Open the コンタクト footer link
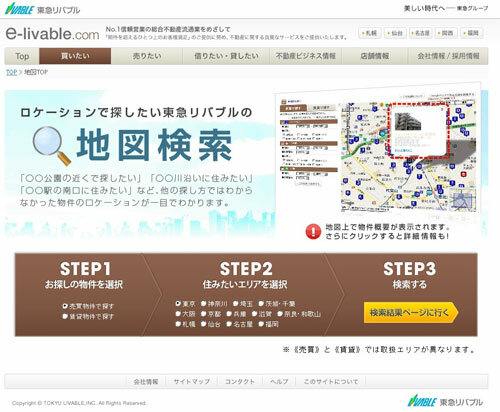This screenshot has height=412, width=500. tap(240, 381)
